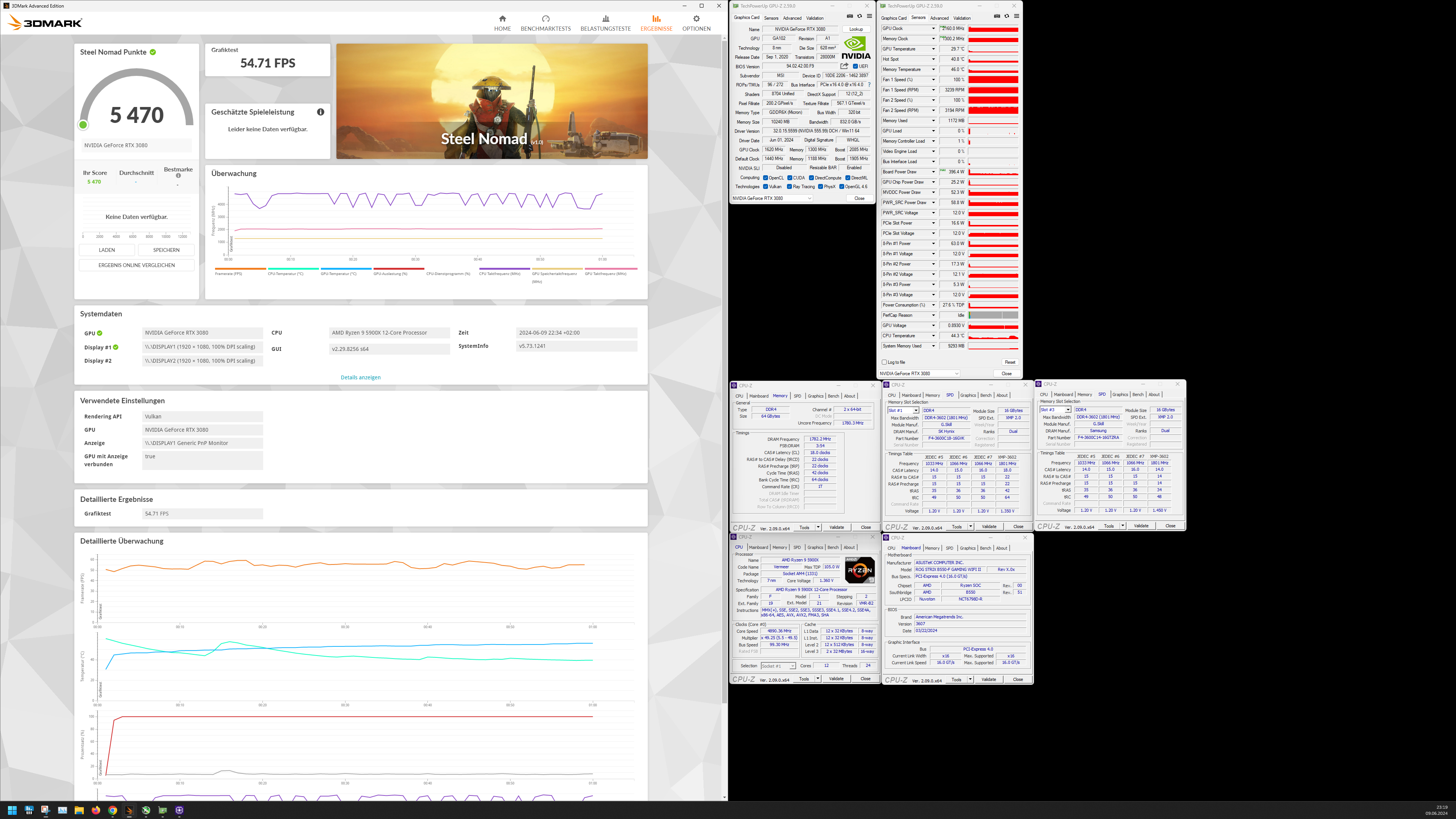Launch Firefox from taskbar

pyautogui.click(x=96, y=810)
